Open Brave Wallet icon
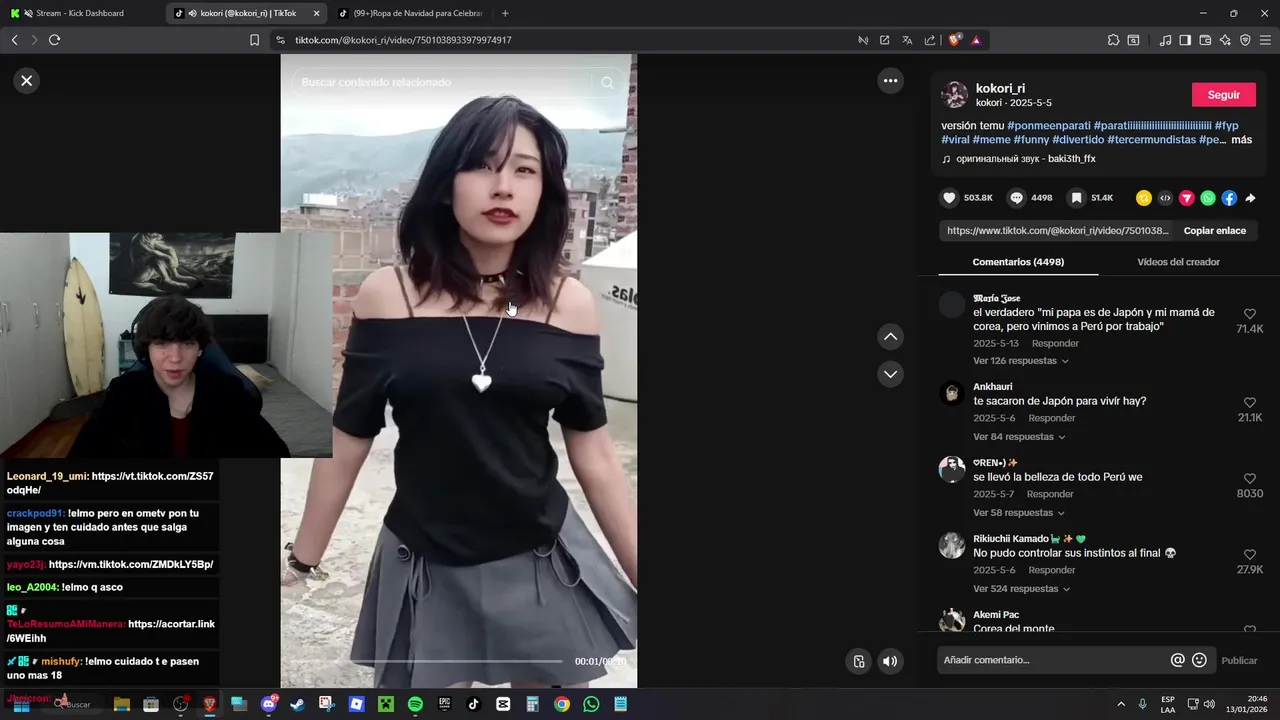The image size is (1280, 720). [1205, 40]
